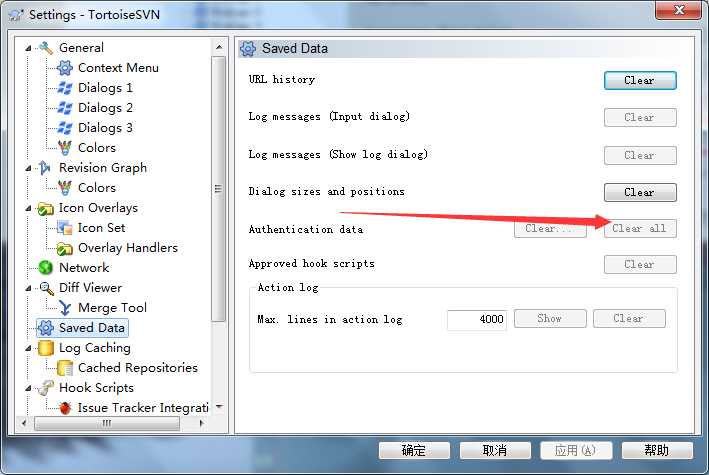Click the Colors icon under General
Image resolution: width=709 pixels, height=475 pixels.
pyautogui.click(x=65, y=147)
